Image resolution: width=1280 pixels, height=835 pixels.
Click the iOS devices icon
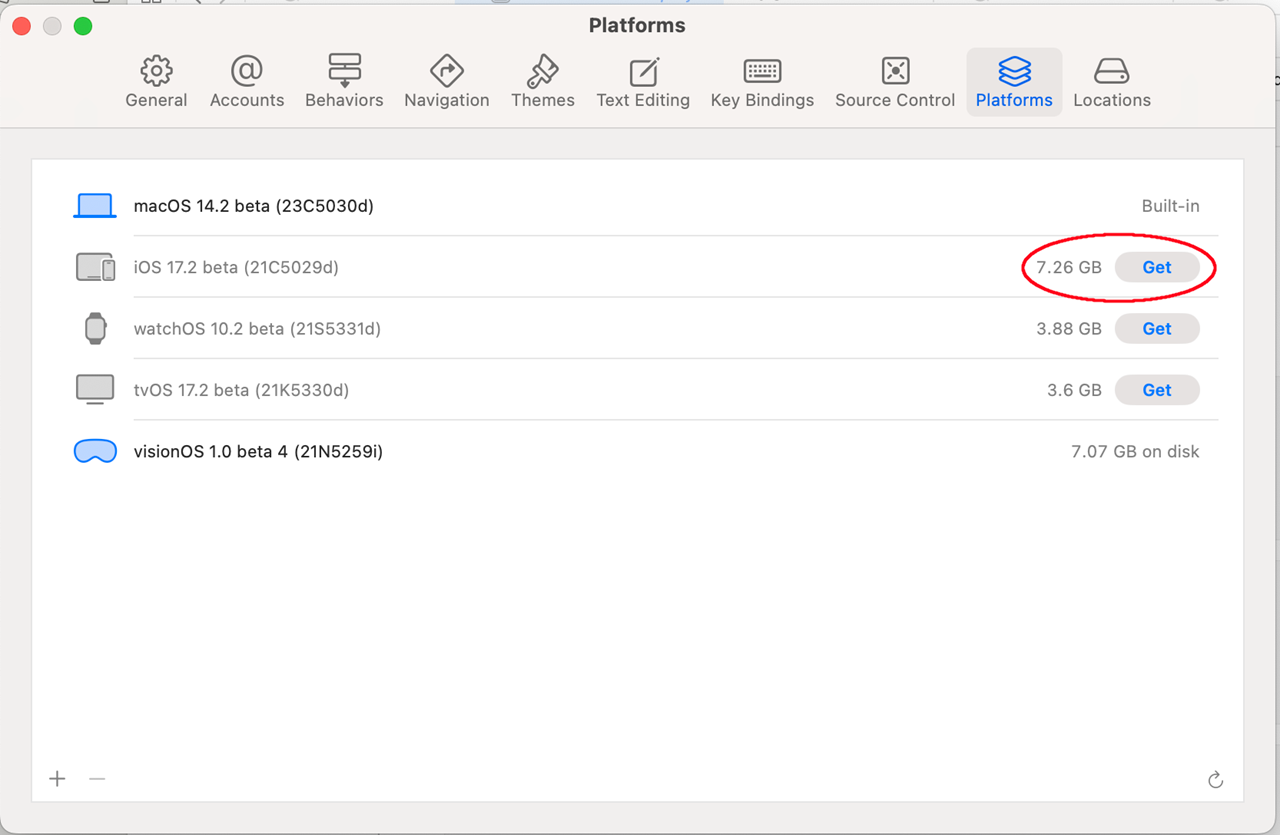click(x=95, y=267)
